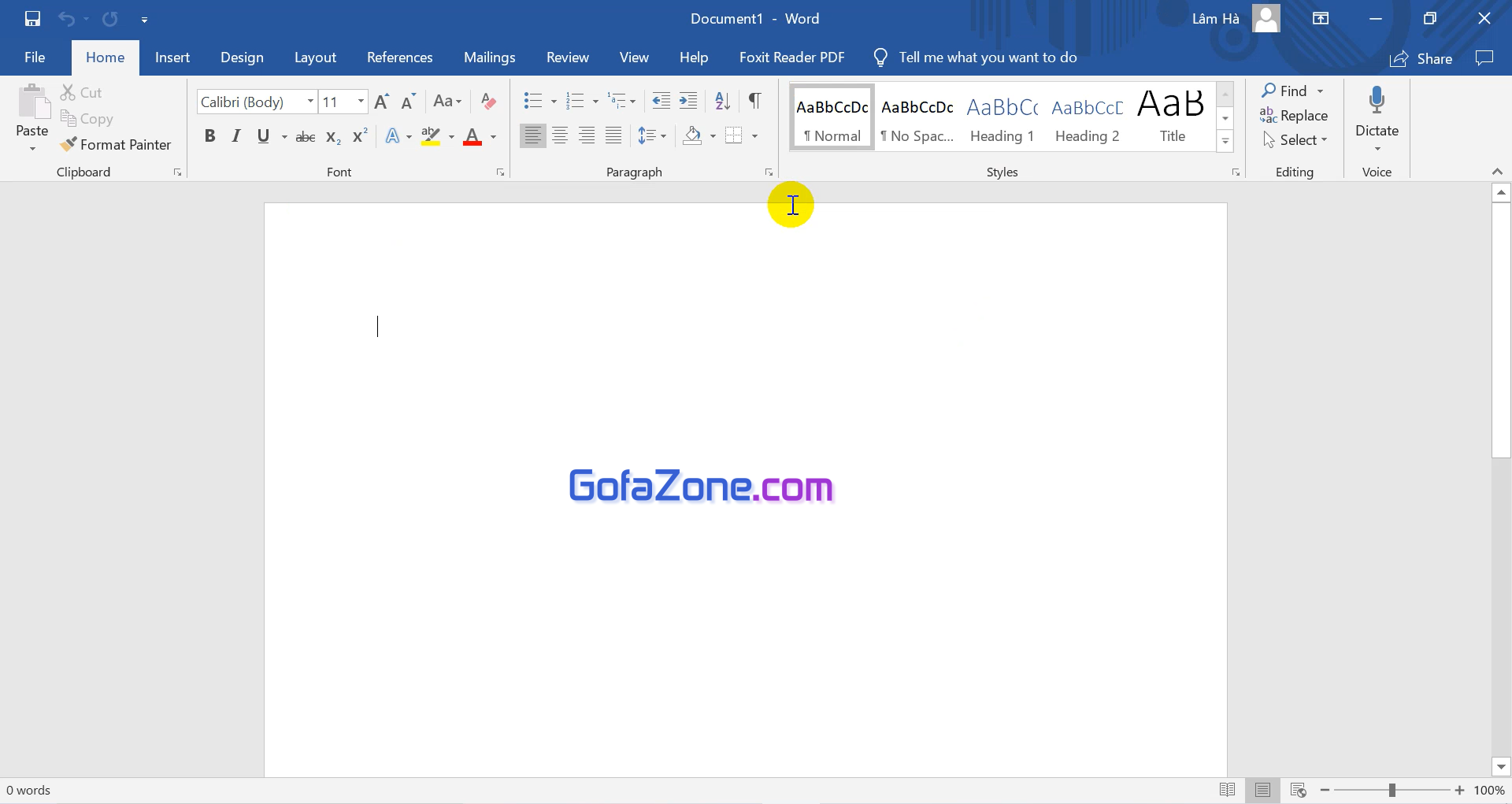Click the Paste clipboard icon
Image resolution: width=1512 pixels, height=804 pixels.
click(32, 102)
